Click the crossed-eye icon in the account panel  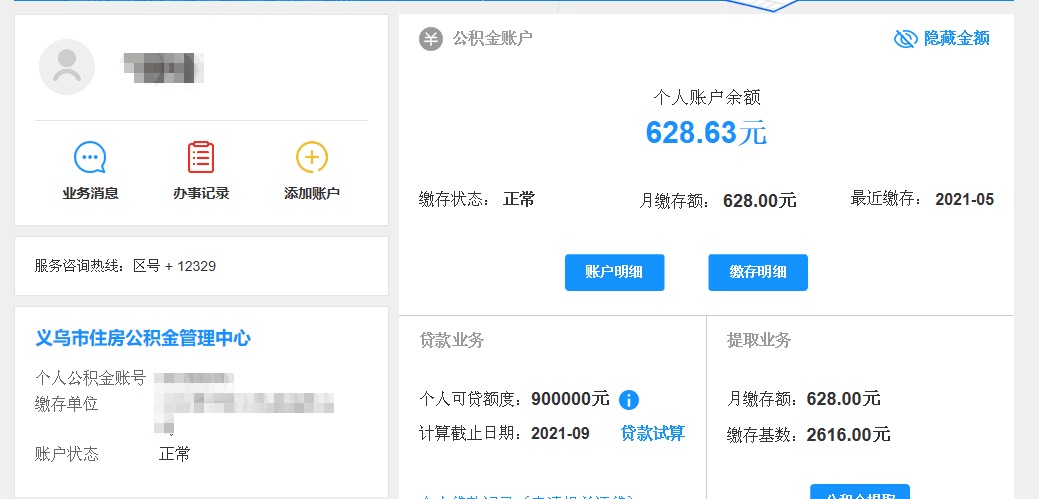[905, 39]
